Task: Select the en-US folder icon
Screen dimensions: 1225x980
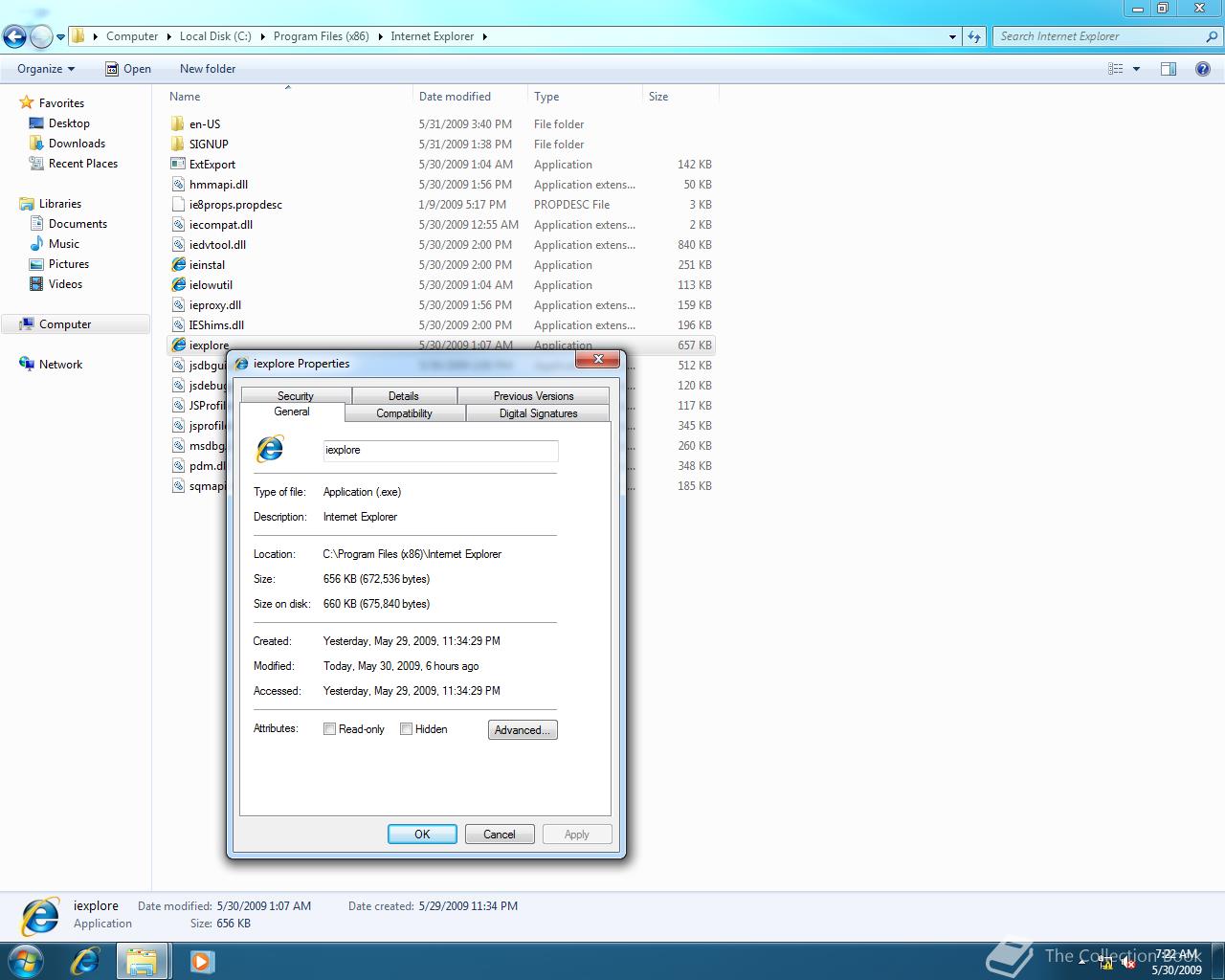Action: (178, 124)
